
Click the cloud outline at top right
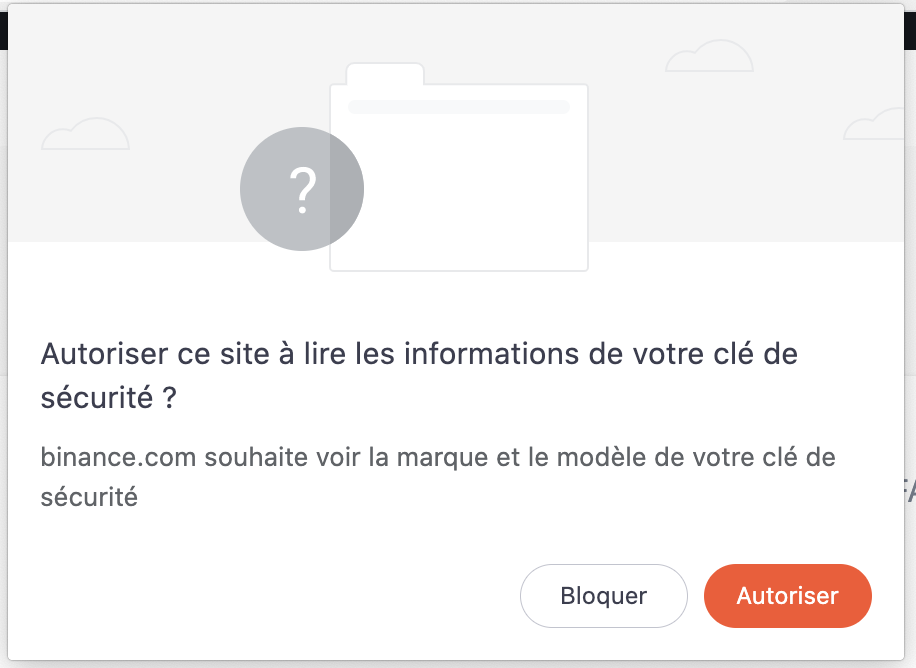click(x=709, y=56)
